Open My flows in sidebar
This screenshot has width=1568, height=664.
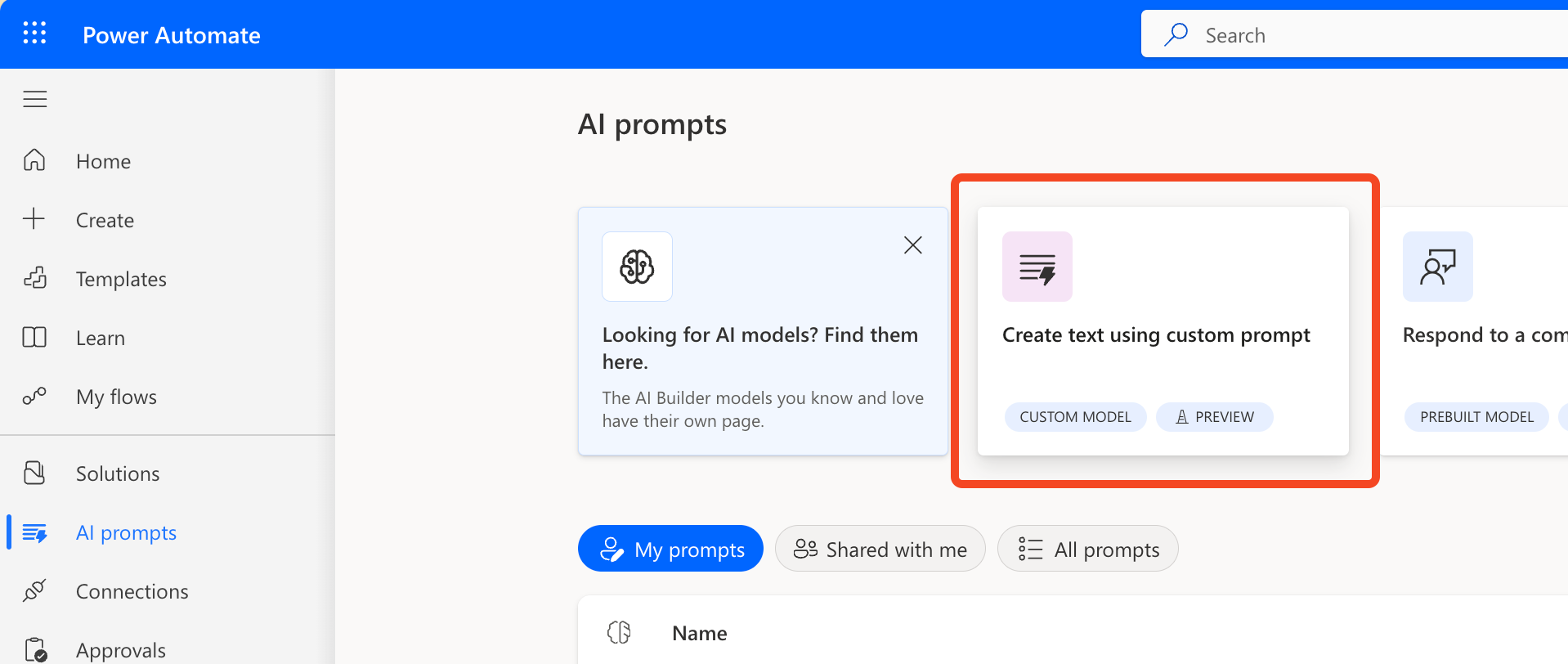click(115, 397)
